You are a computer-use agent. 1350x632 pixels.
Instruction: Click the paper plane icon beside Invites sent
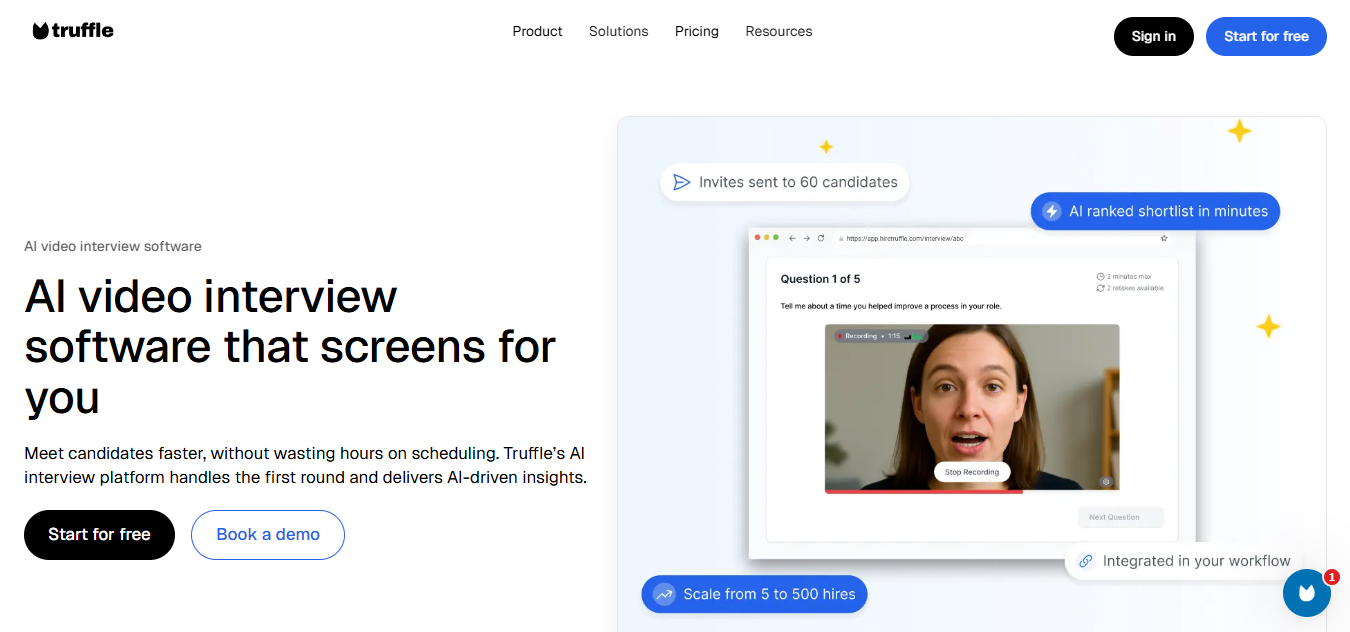(x=682, y=182)
